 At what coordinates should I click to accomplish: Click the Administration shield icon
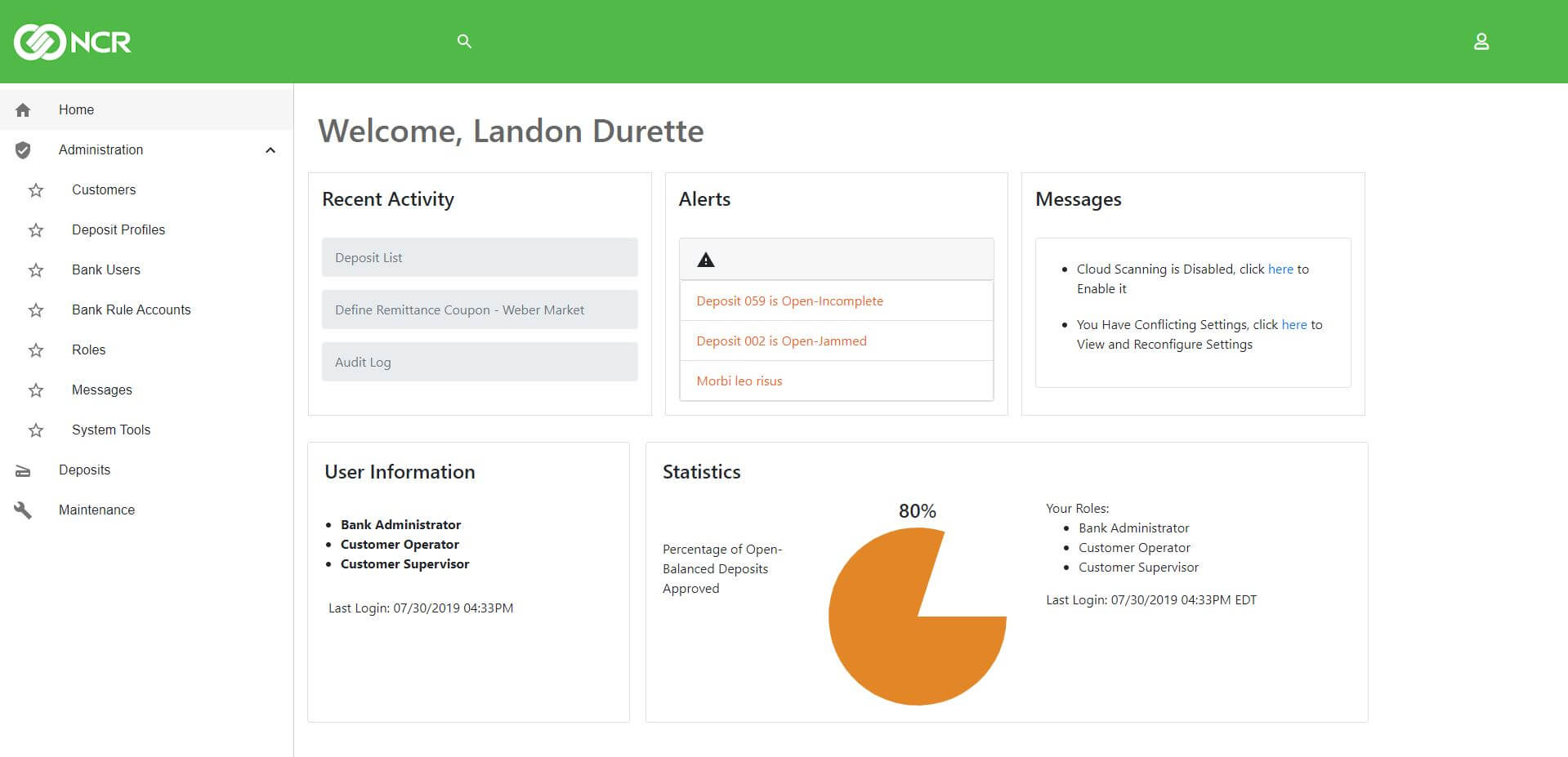click(23, 149)
